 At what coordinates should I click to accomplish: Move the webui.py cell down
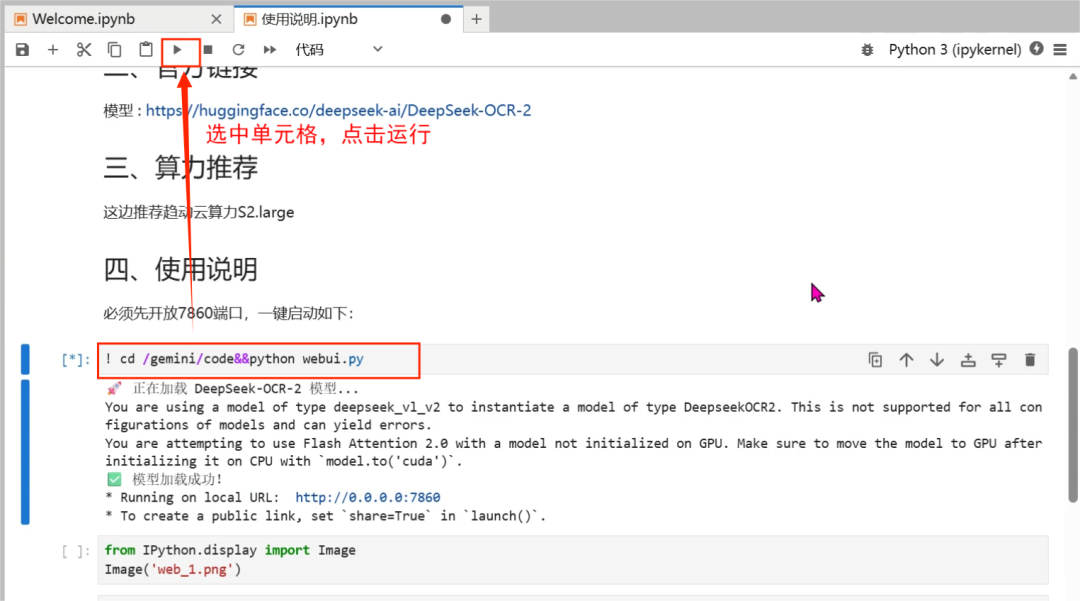937,359
